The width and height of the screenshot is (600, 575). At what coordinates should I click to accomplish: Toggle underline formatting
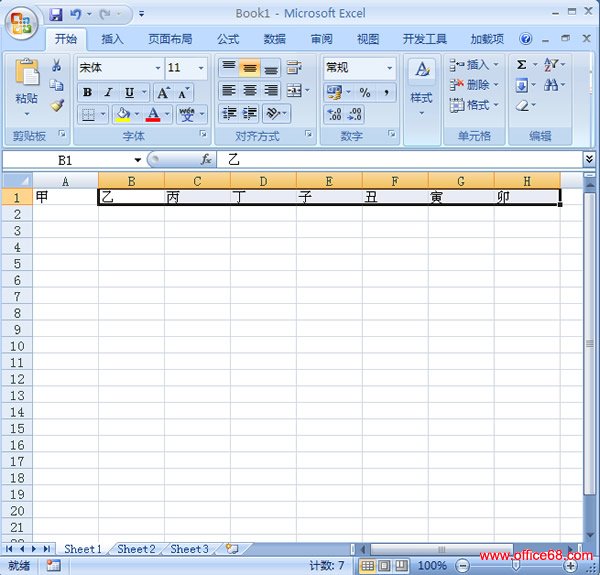[x=129, y=92]
